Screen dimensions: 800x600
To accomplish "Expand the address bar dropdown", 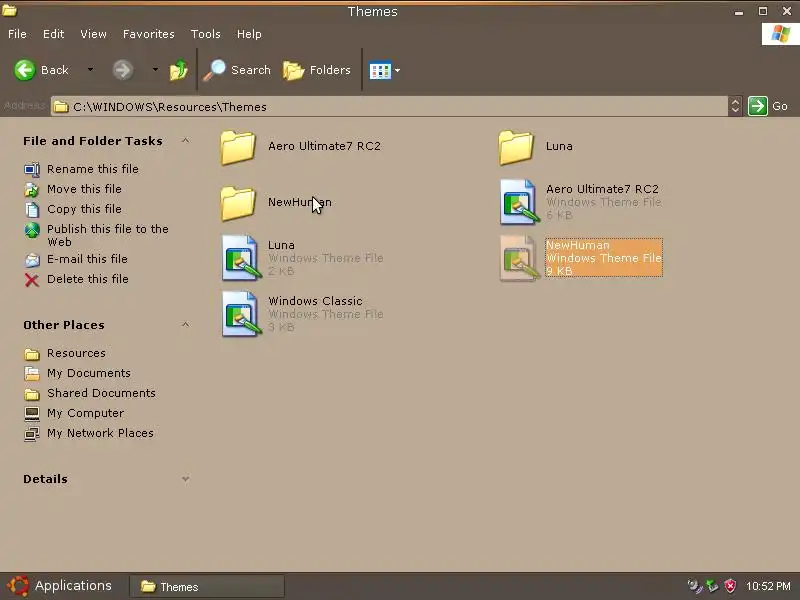I will [x=735, y=106].
